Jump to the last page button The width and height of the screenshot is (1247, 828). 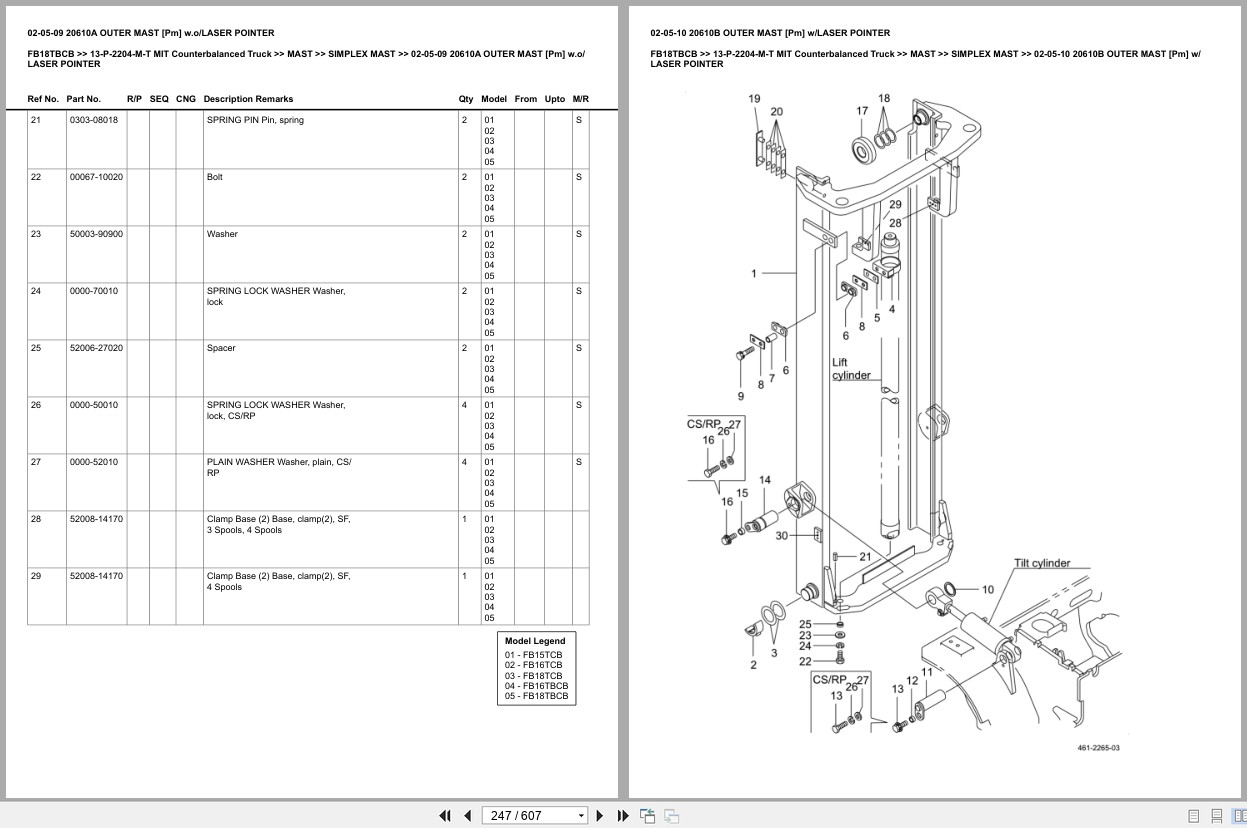[623, 815]
